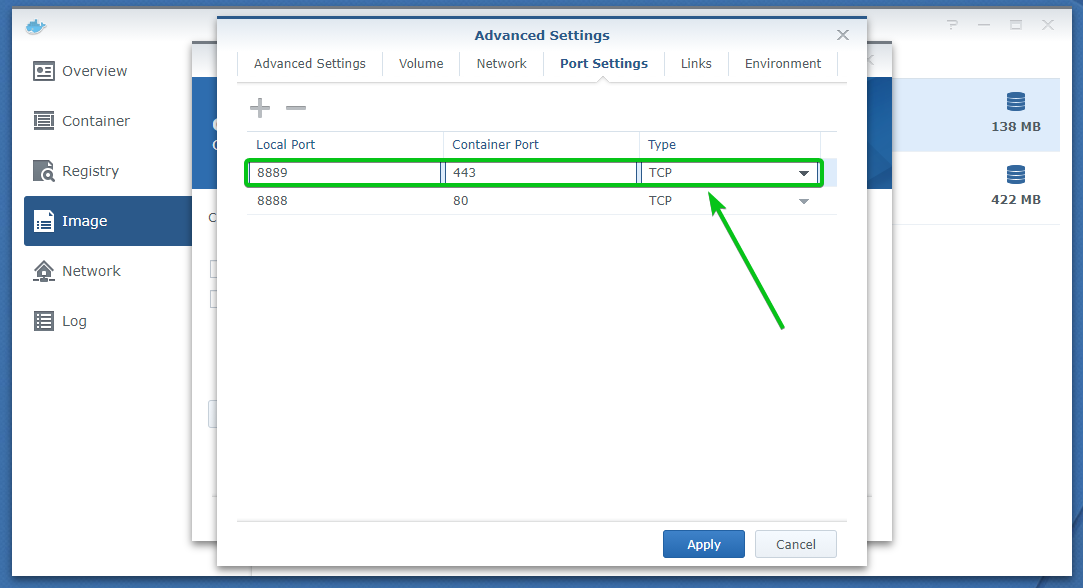Select the 138 MB image entry
Screen dimensions: 1083x588
coord(976,115)
